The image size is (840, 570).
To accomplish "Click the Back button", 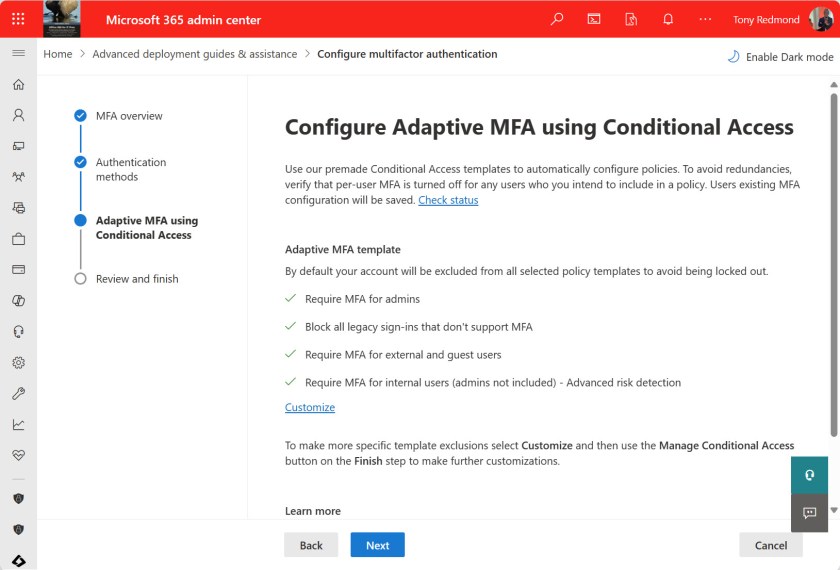I will point(311,545).
